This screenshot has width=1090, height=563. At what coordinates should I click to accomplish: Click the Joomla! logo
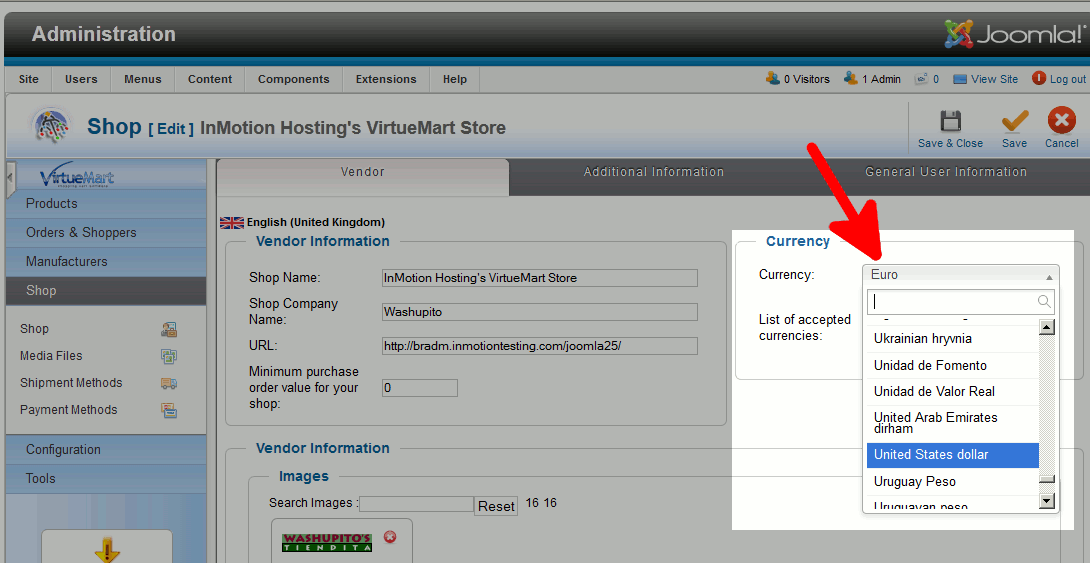1014,33
